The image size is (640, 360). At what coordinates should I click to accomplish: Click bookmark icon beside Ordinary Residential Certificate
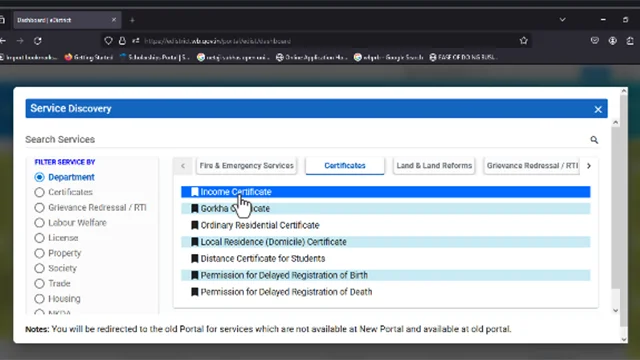click(195, 225)
